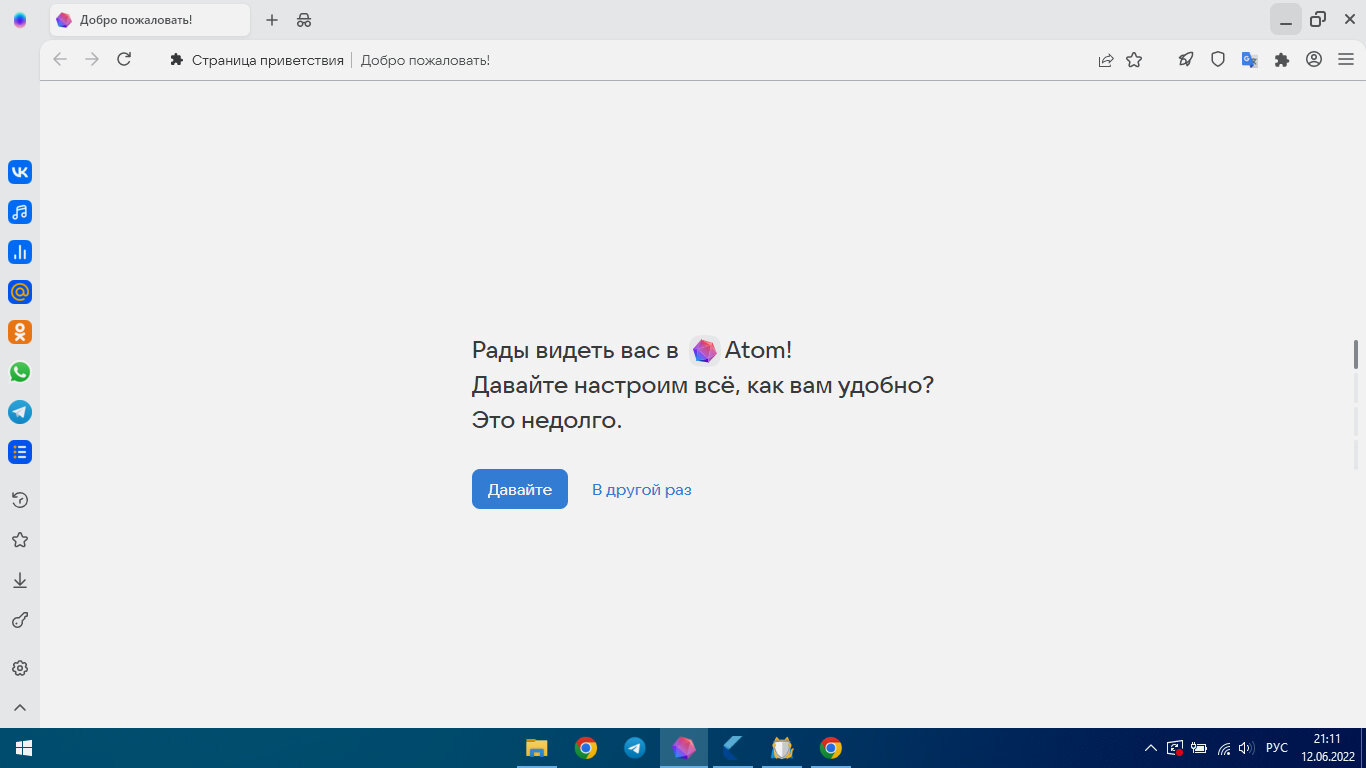
Task: Click the В другой раз link
Action: pos(642,490)
